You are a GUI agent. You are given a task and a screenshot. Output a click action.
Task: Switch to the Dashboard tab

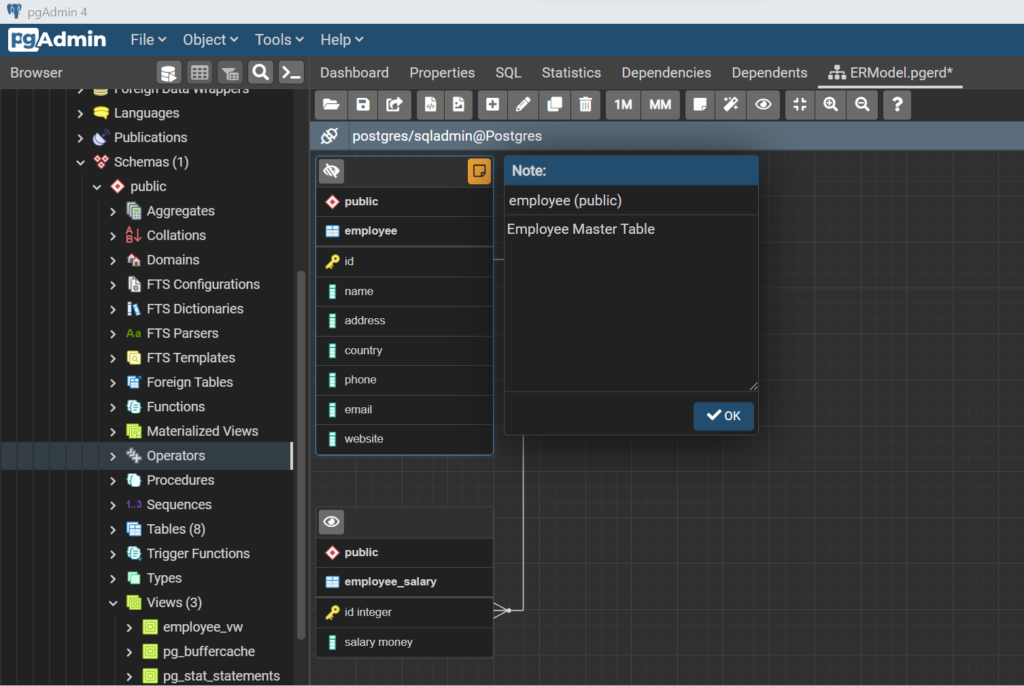[354, 73]
